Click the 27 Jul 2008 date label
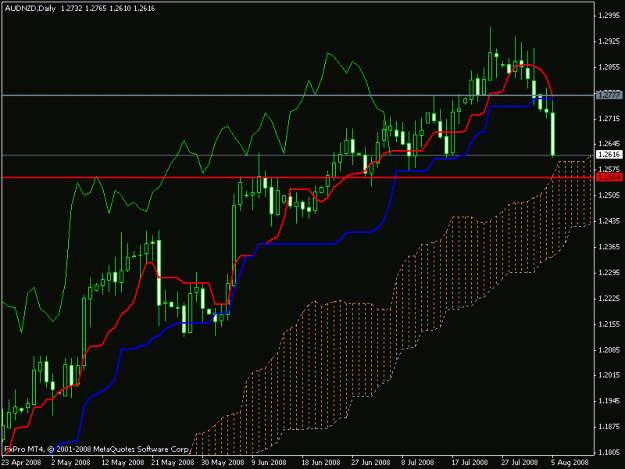This screenshot has height=469, width=625. (519, 463)
